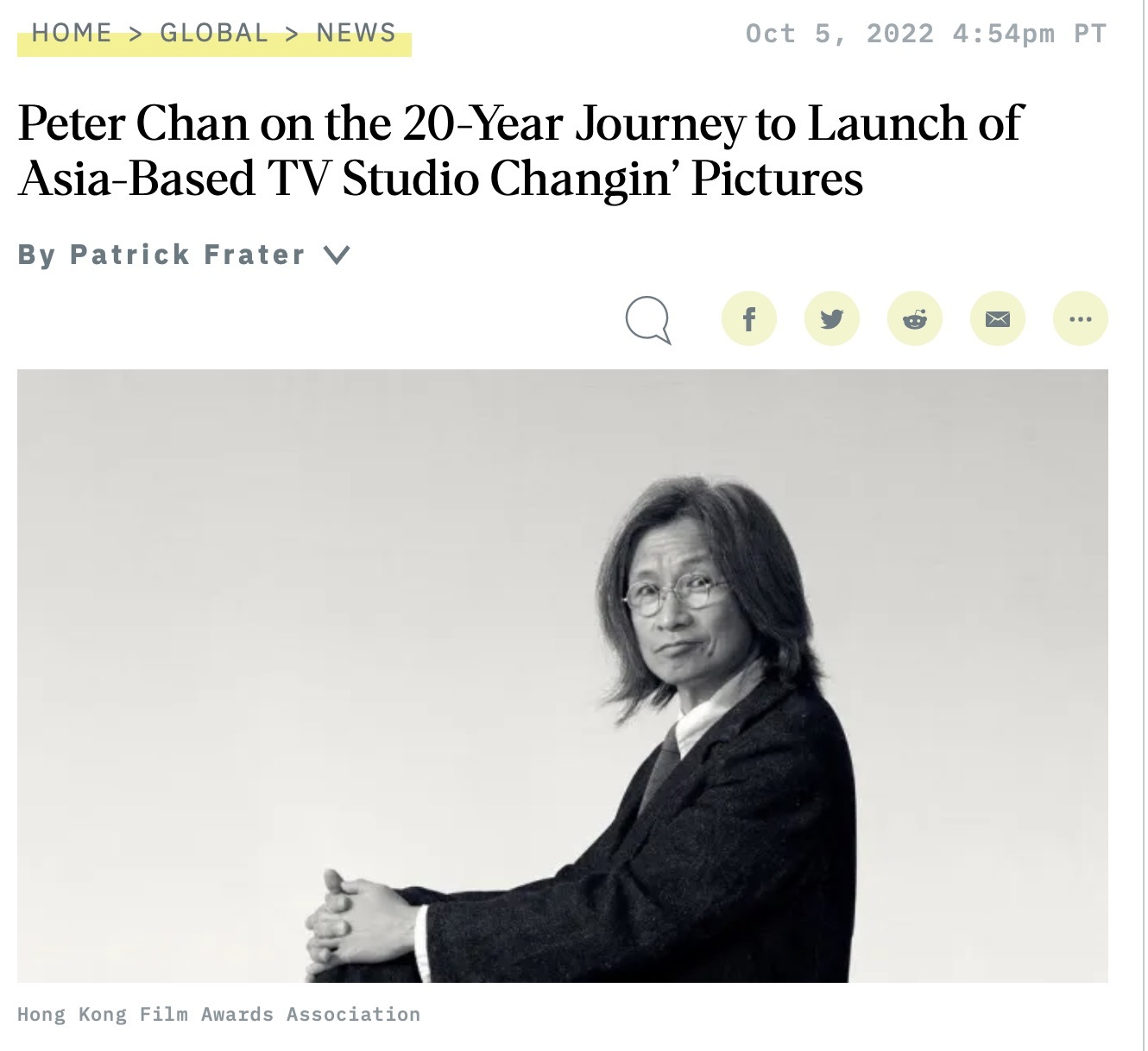Open the NEWS breadcrumb section
Viewport: 1148px width, 1051px height.
click(356, 34)
